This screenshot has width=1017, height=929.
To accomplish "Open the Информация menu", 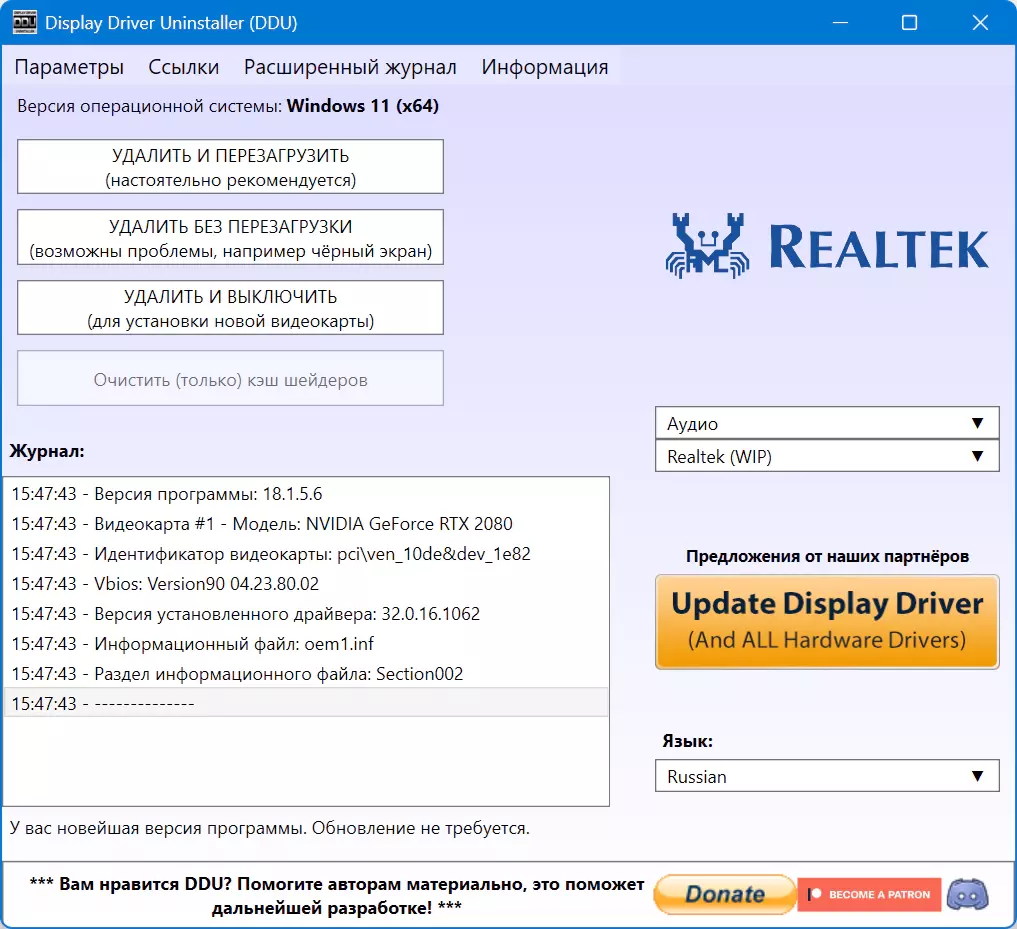I will [x=545, y=67].
